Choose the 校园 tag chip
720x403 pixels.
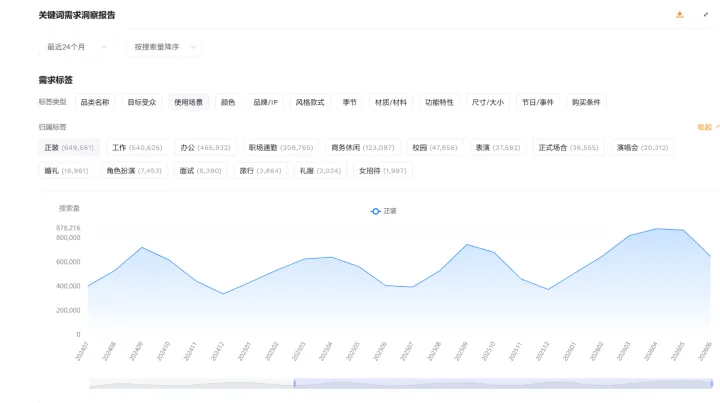point(435,147)
